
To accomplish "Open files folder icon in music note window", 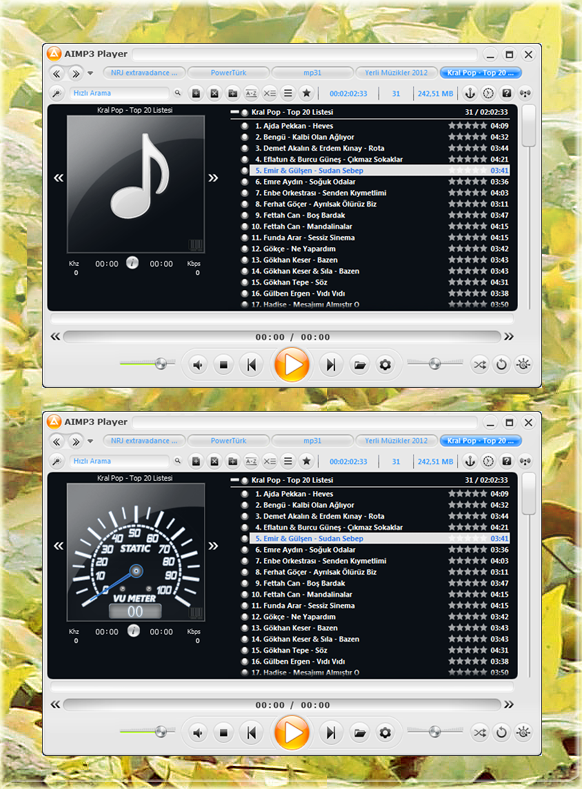I will 360,365.
